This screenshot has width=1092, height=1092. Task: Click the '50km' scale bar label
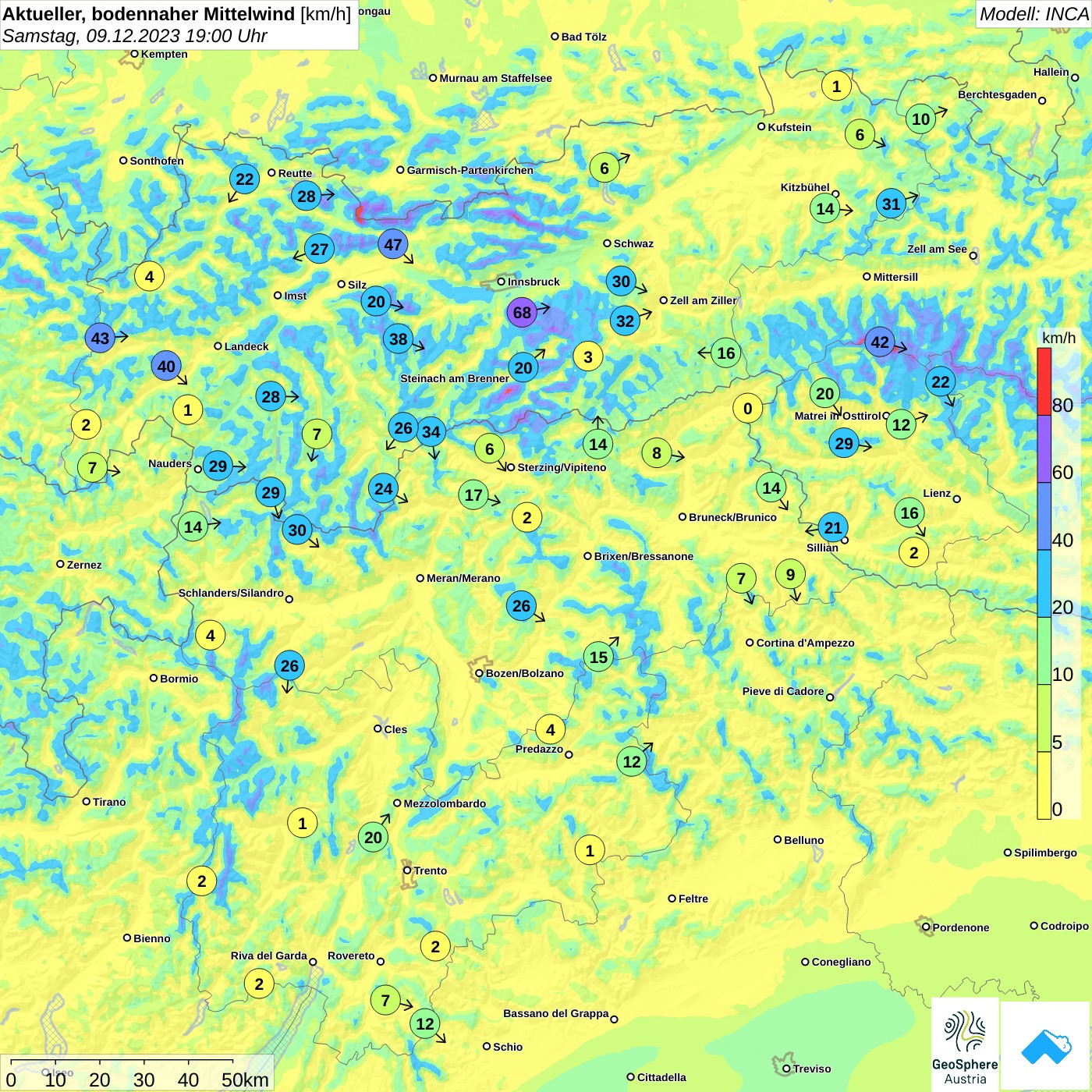coord(245,1080)
